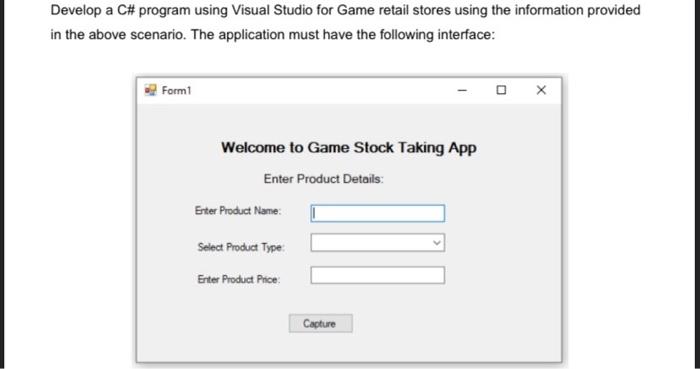Image resolution: width=700 pixels, height=369 pixels.
Task: Minimize the Form1 window
Action: pyautogui.click(x=462, y=90)
